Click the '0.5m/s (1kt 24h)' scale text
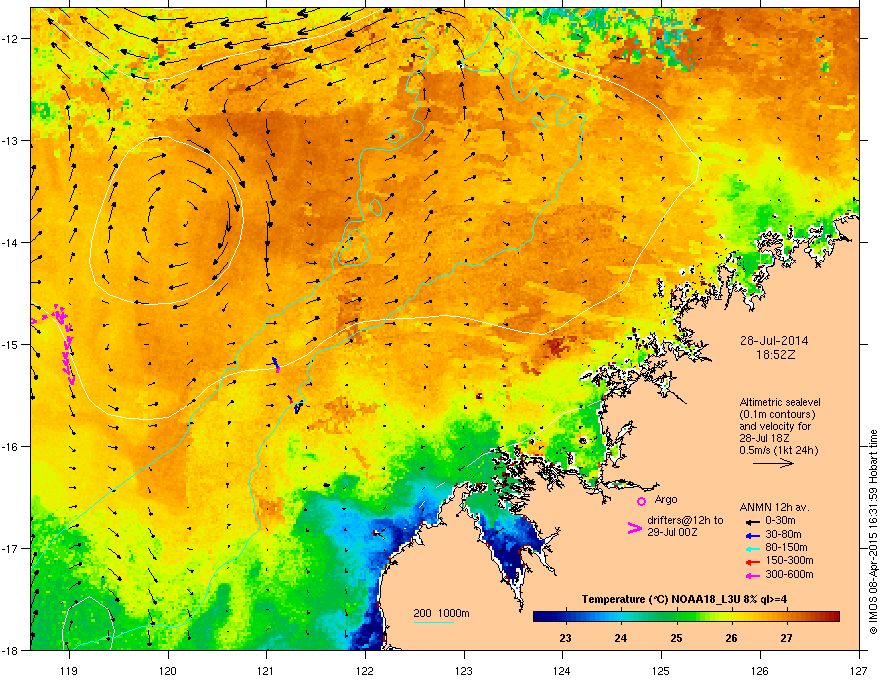The width and height of the screenshot is (880, 680). pyautogui.click(x=778, y=450)
